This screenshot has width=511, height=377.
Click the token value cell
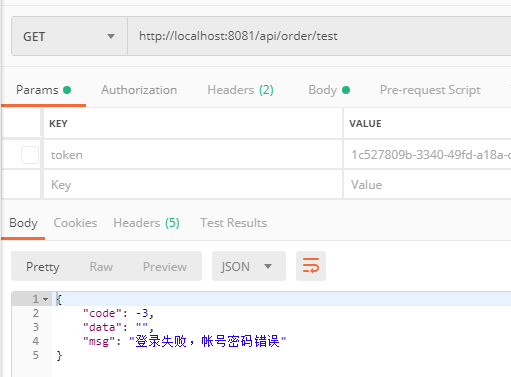[x=427, y=155]
